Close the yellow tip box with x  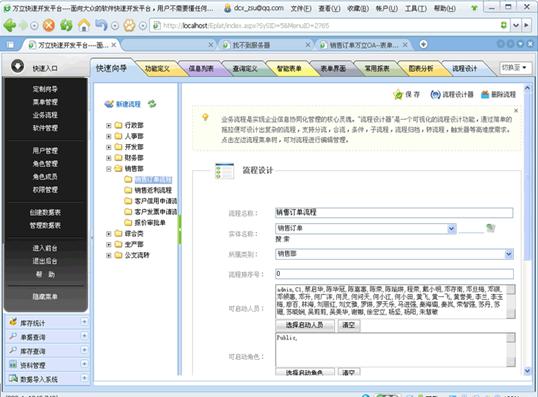point(516,110)
